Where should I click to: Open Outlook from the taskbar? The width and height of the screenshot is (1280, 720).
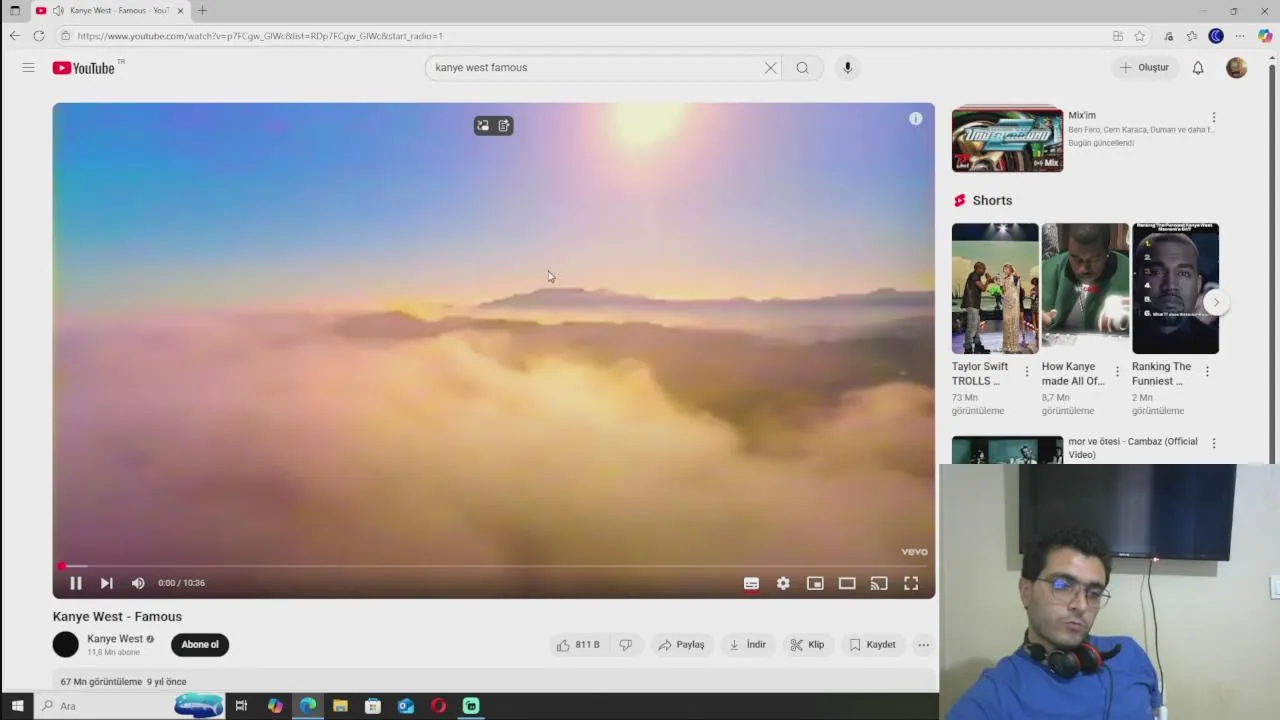click(x=406, y=706)
